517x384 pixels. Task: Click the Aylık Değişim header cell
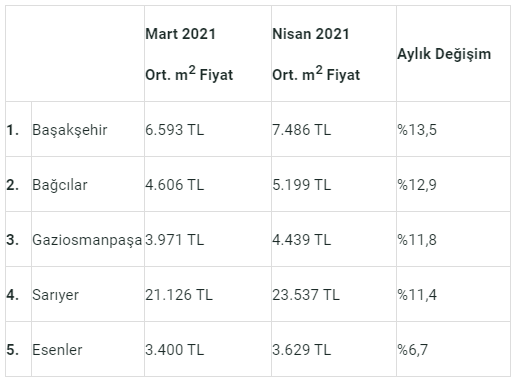tap(453, 54)
